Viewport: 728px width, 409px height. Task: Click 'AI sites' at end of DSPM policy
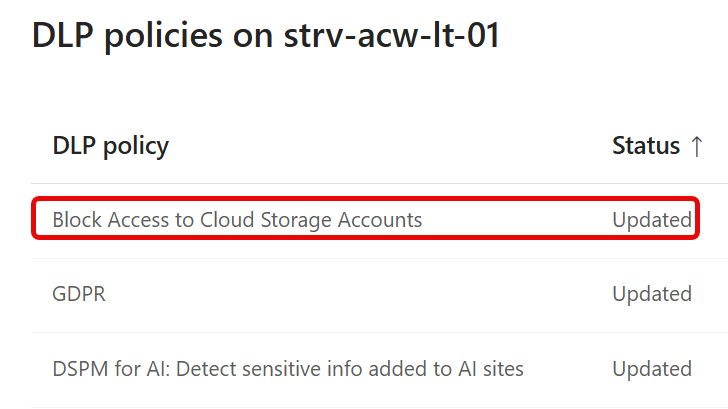coord(491,369)
